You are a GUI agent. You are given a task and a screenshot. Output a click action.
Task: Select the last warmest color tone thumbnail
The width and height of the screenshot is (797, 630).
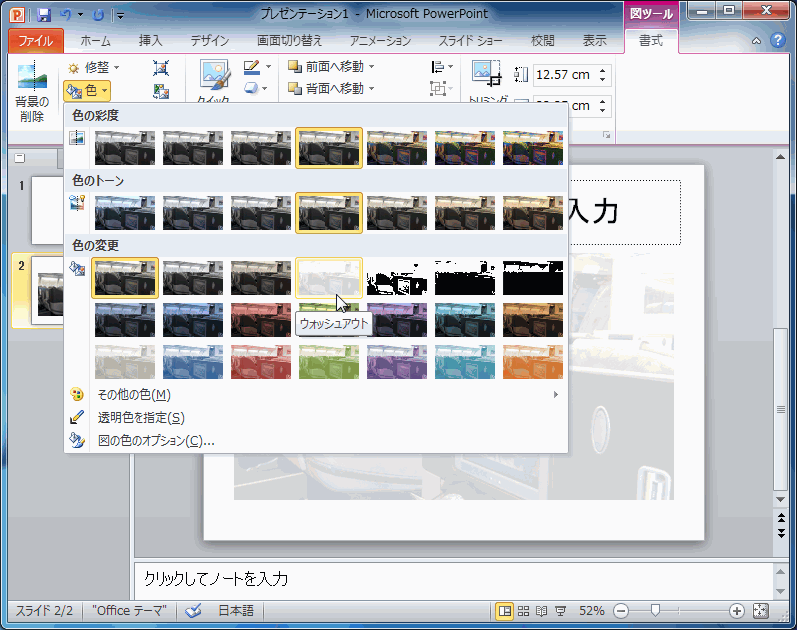[533, 213]
